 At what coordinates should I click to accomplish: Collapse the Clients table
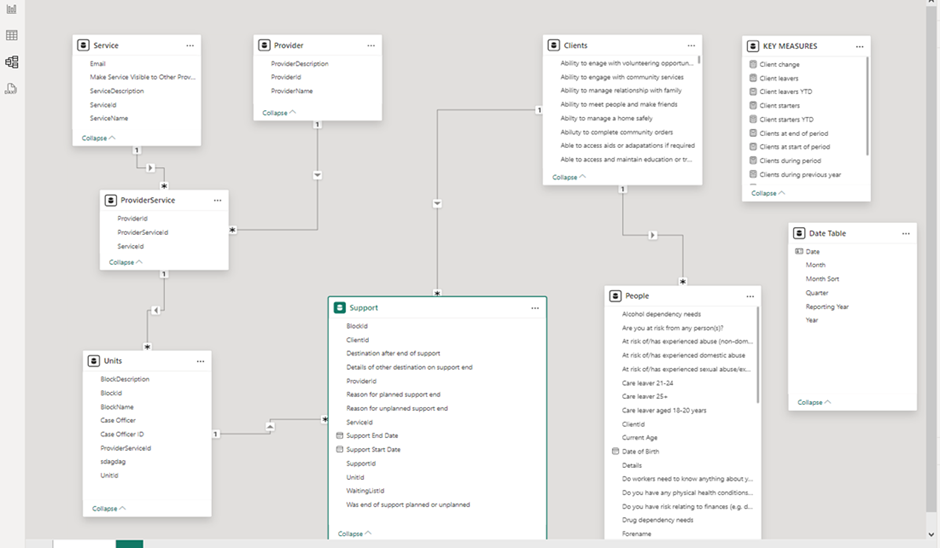(569, 177)
